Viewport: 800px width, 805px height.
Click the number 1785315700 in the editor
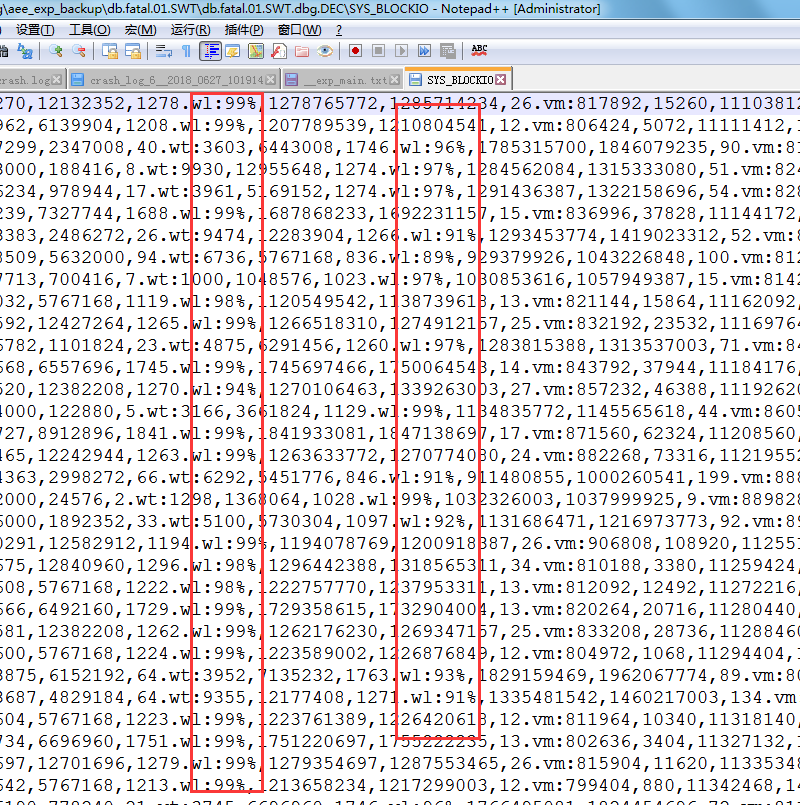pos(532,148)
